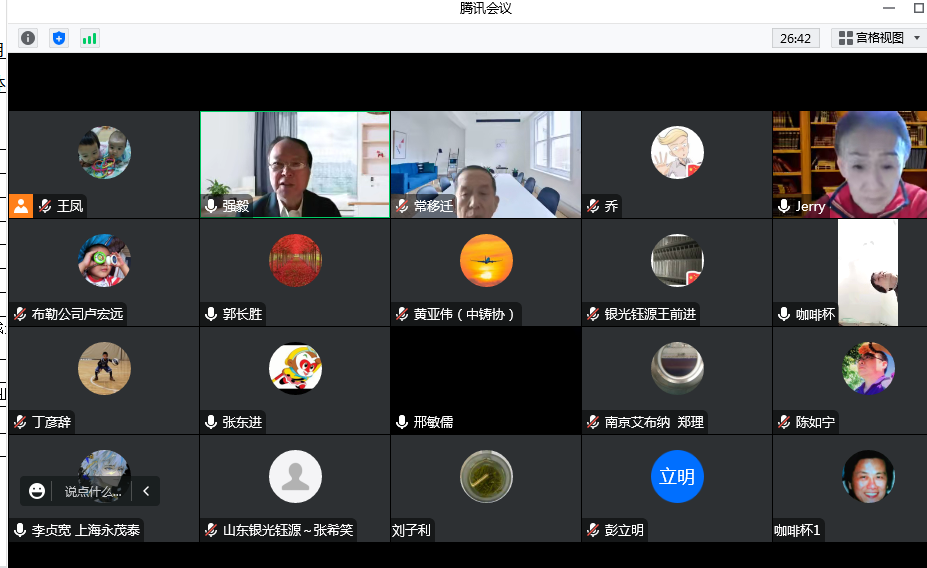Click microphone icon next to 咖啡杯
Screen dimensions: 927x568
point(784,314)
